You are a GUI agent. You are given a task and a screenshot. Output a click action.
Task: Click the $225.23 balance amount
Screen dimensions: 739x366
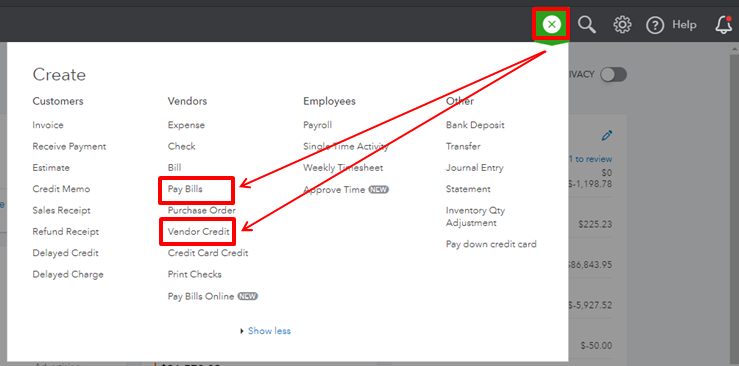[595, 225]
